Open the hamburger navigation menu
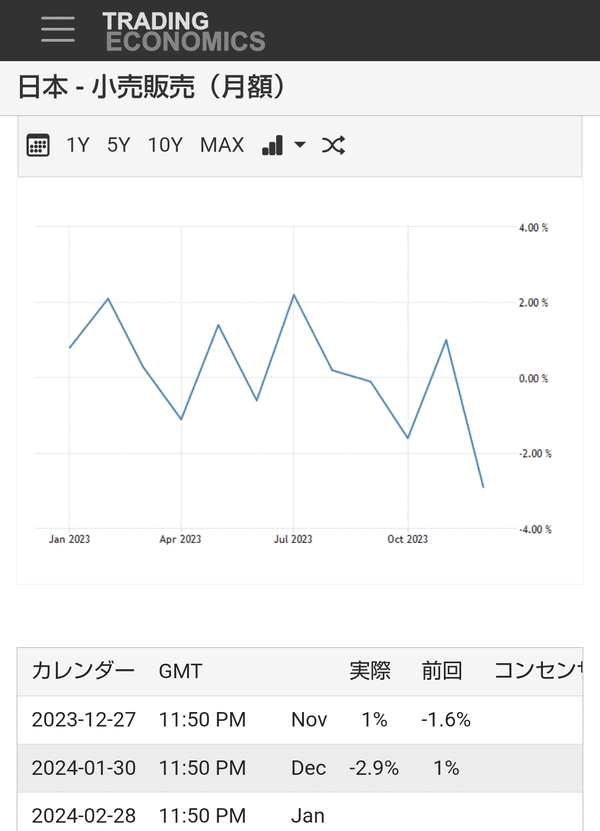 (x=58, y=29)
